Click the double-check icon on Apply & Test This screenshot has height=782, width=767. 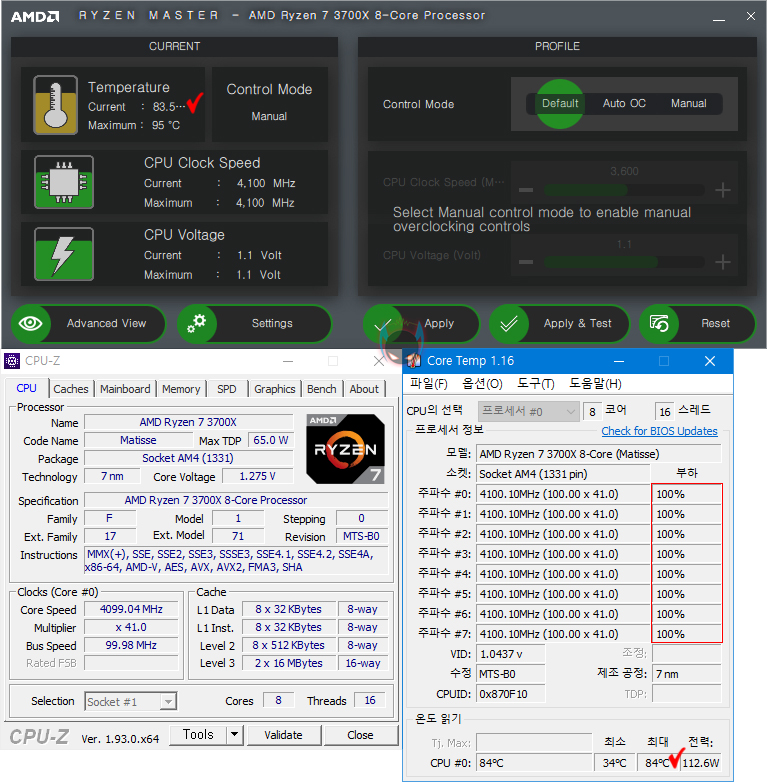click(x=508, y=324)
